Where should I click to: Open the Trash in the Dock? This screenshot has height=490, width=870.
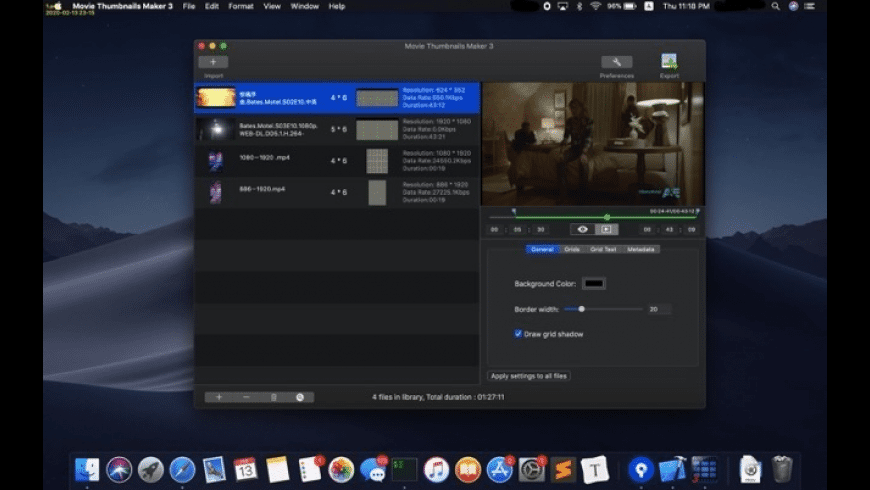tap(782, 469)
